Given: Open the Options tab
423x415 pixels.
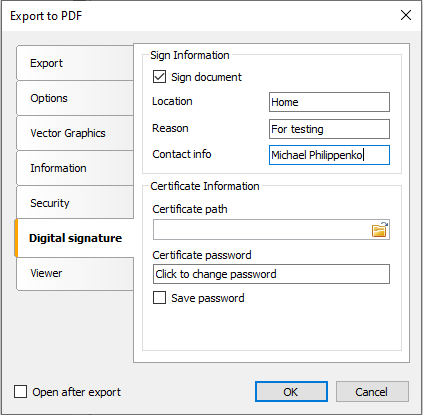Looking at the screenshot, I should tap(75, 98).
